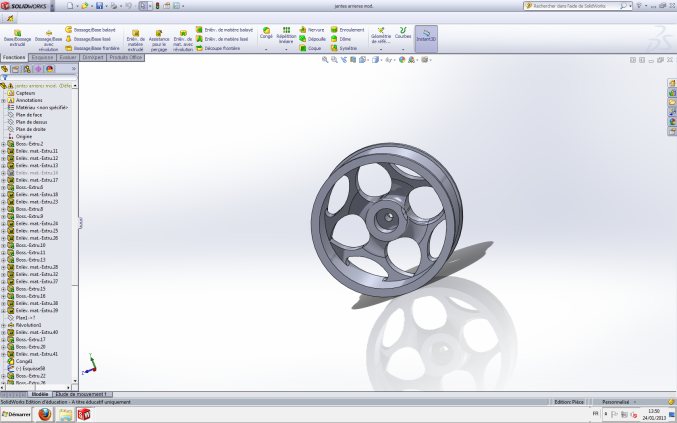The image size is (677, 423).
Task: Expand the SolidWorks logo menu arrow
Action: [x=52, y=6]
